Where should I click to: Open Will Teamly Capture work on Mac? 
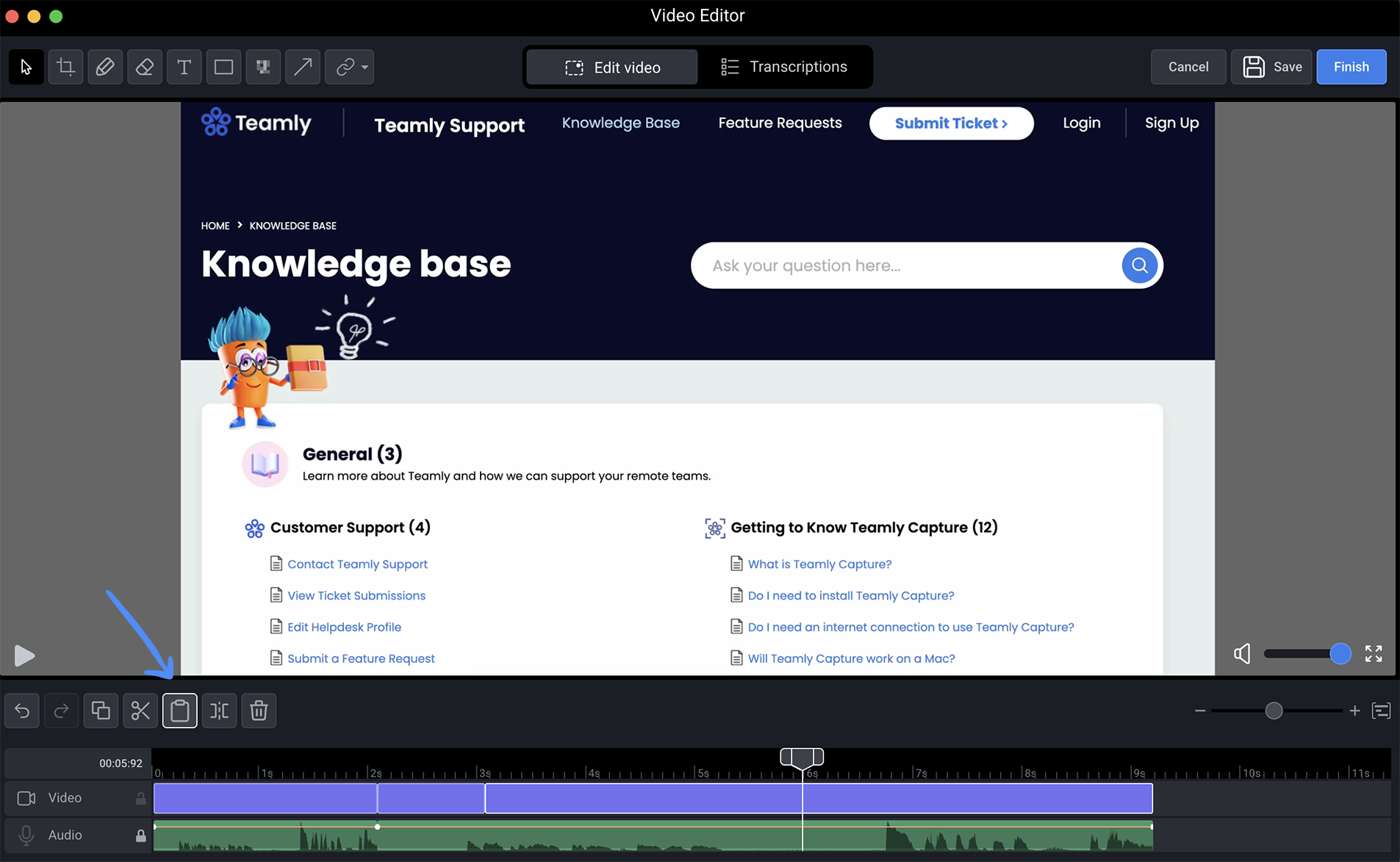click(851, 658)
